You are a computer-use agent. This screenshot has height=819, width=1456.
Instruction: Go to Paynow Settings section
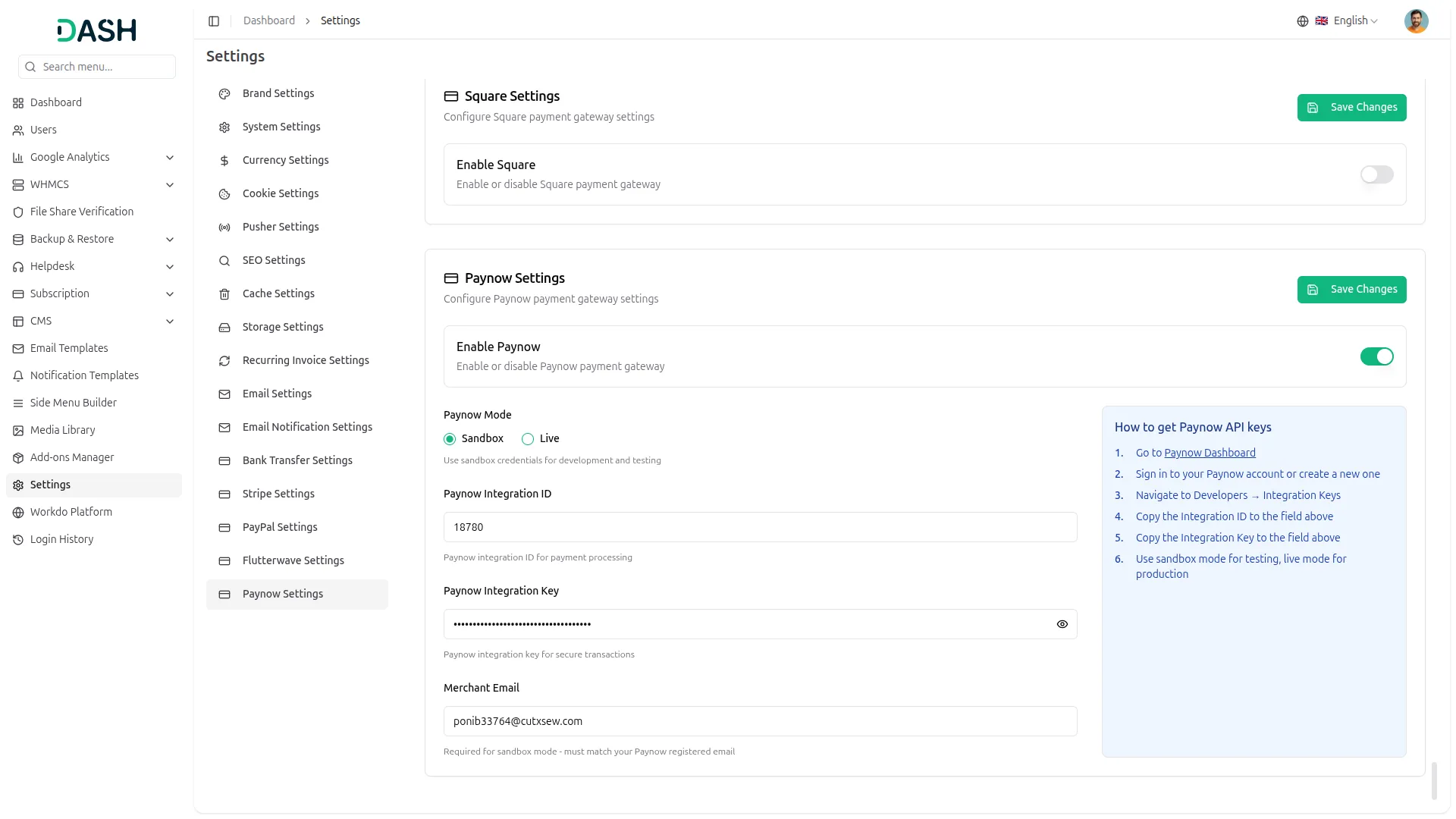tap(297, 594)
